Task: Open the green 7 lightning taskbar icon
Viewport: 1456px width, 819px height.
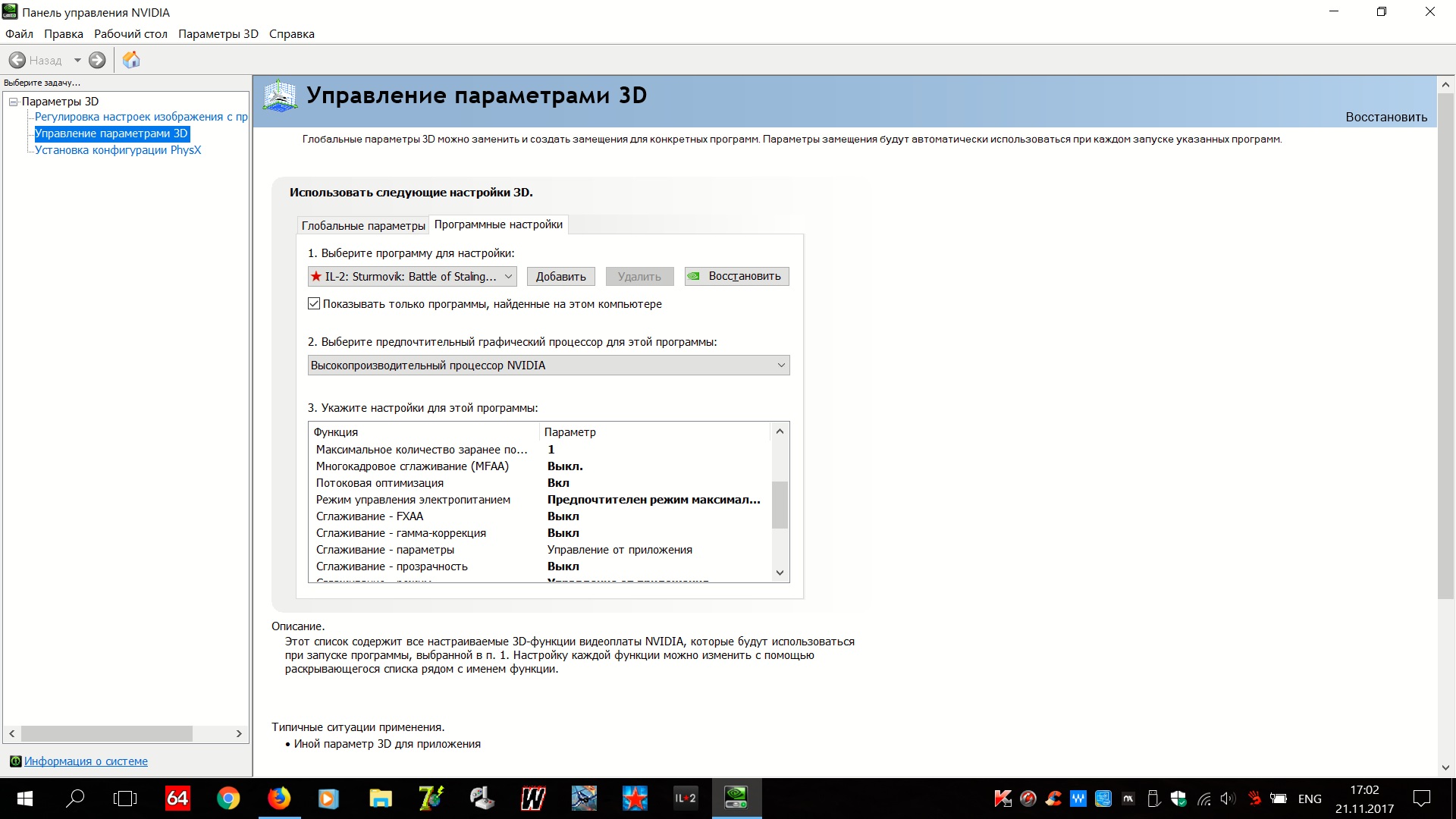Action: (431, 799)
